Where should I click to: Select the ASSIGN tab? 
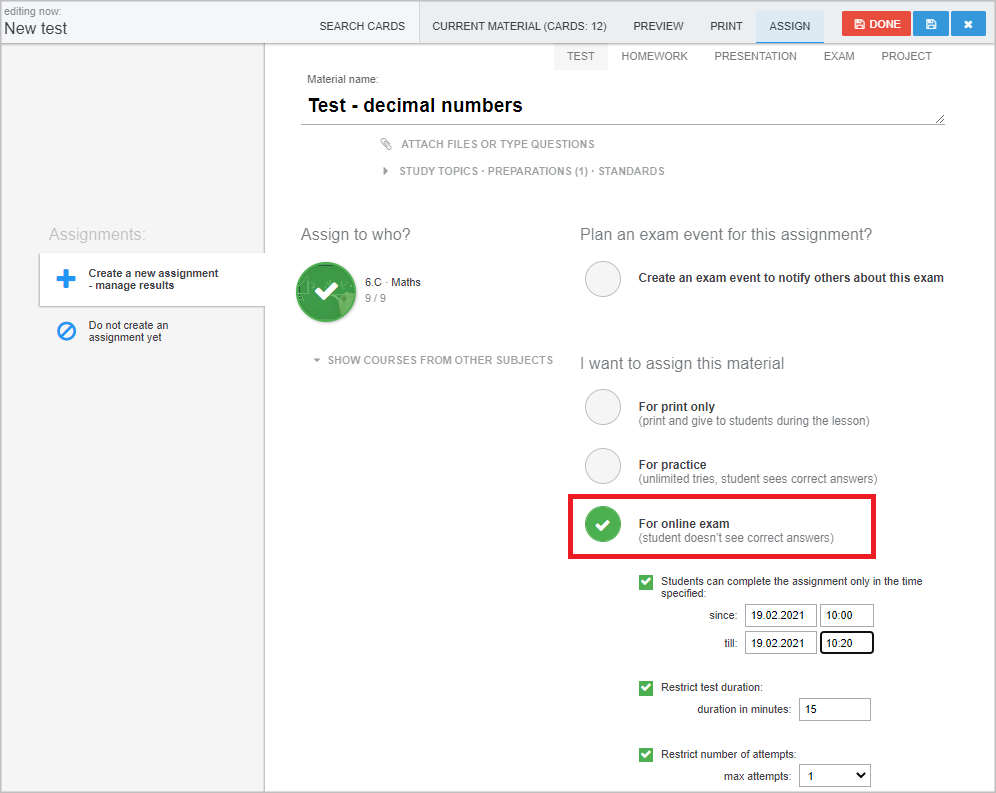coord(790,26)
